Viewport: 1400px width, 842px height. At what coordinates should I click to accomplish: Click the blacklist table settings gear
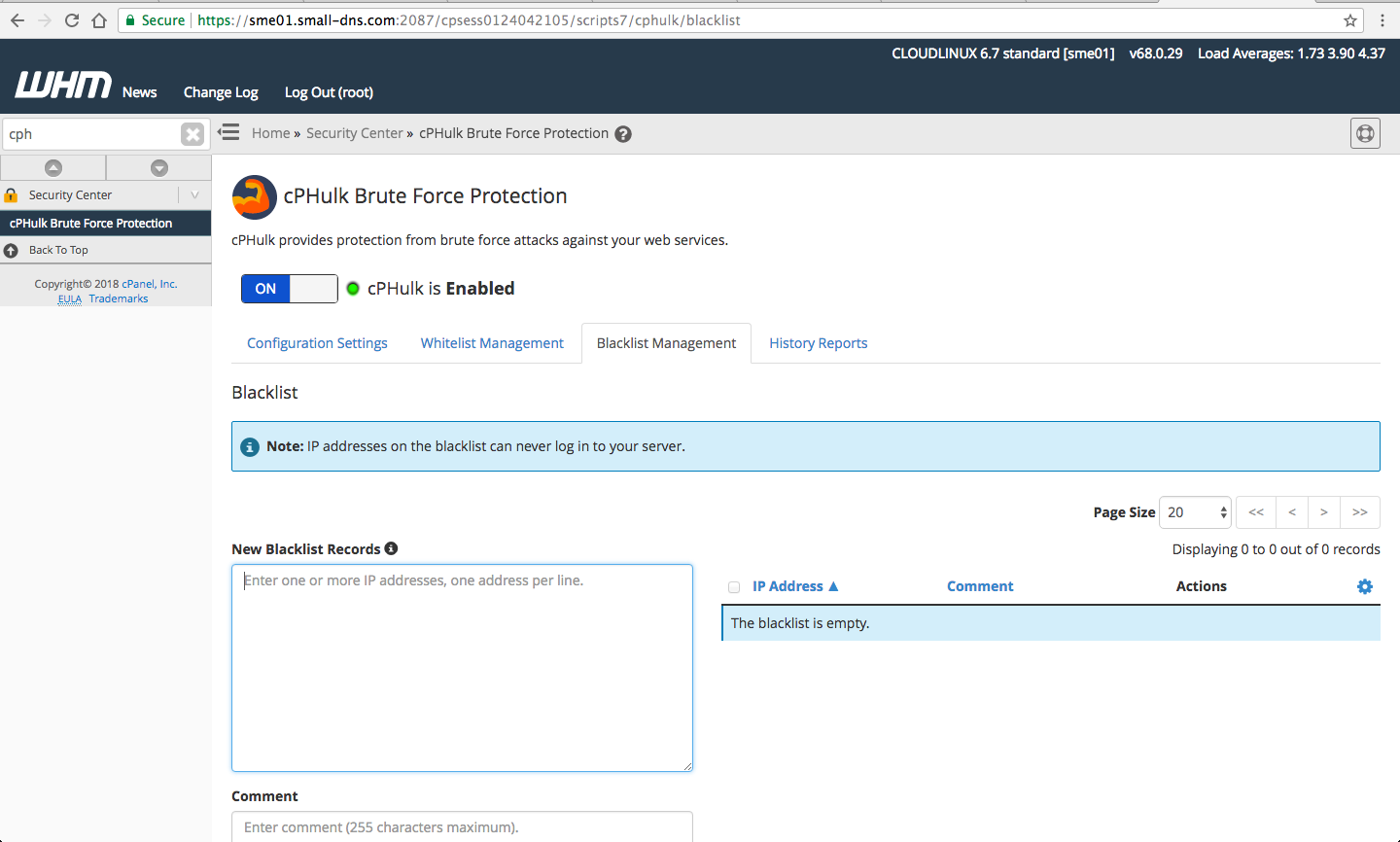click(1365, 586)
